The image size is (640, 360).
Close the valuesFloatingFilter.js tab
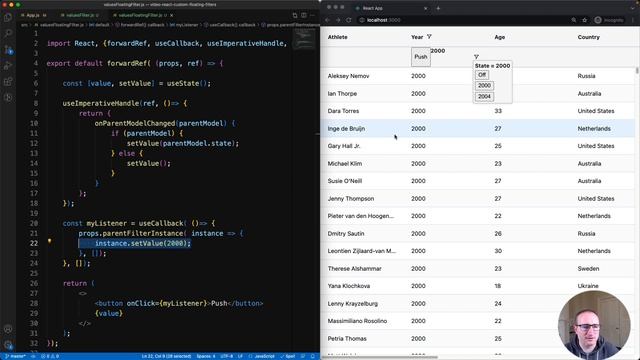coord(171,15)
